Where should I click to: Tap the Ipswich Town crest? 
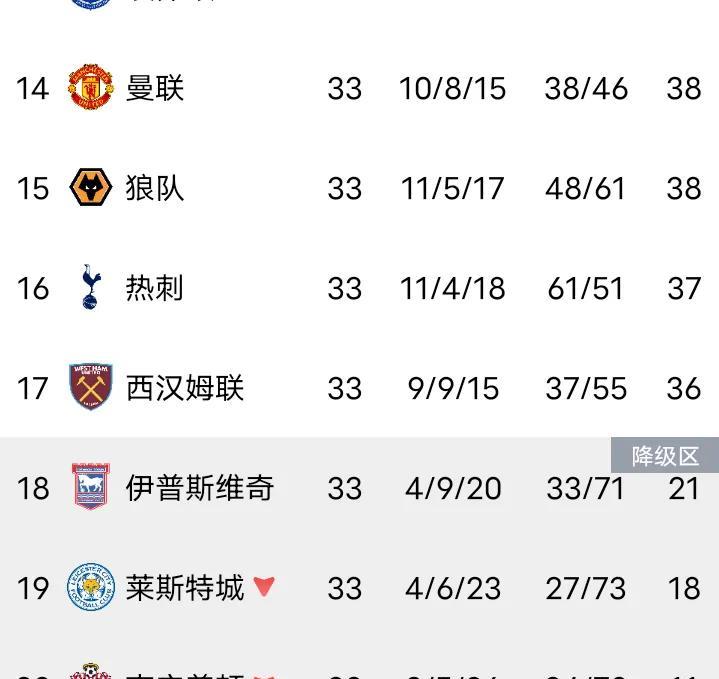[90, 487]
